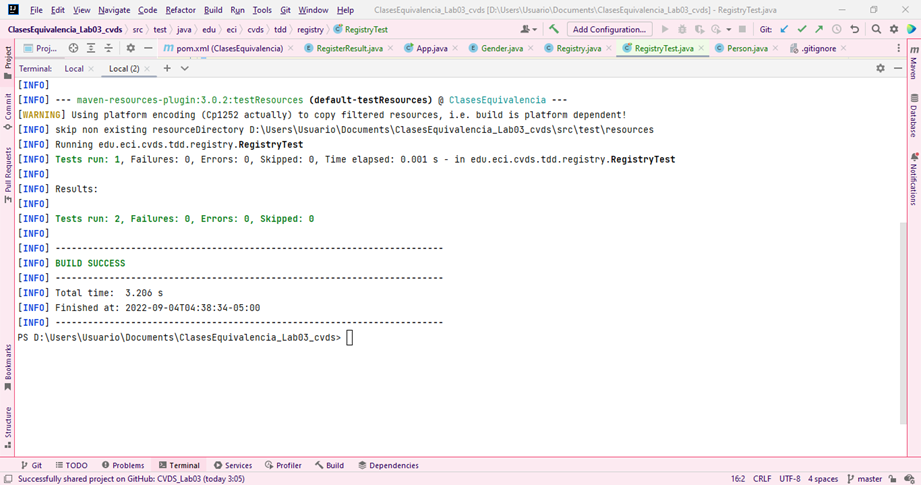The height and width of the screenshot is (485, 921).
Task: Open the Tools menu
Action: [x=262, y=10]
